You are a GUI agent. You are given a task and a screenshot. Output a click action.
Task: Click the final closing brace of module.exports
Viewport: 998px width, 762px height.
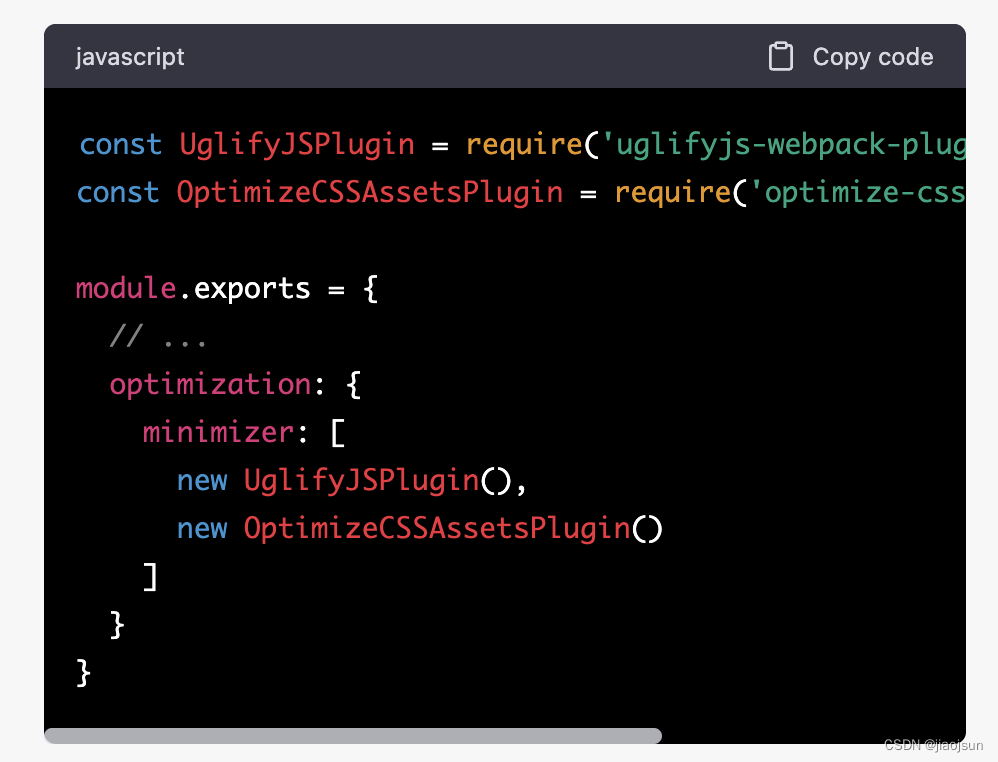pyautogui.click(x=82, y=672)
